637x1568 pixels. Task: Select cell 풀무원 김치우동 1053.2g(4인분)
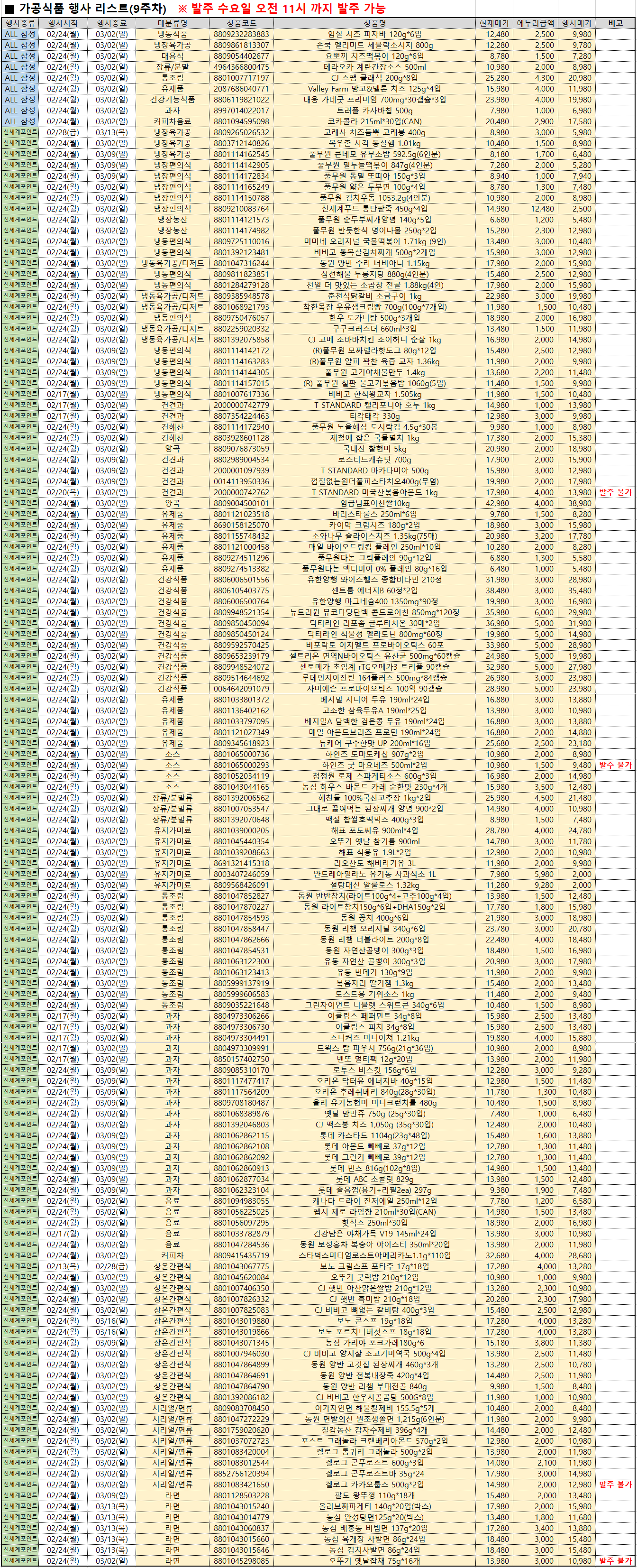375,198
